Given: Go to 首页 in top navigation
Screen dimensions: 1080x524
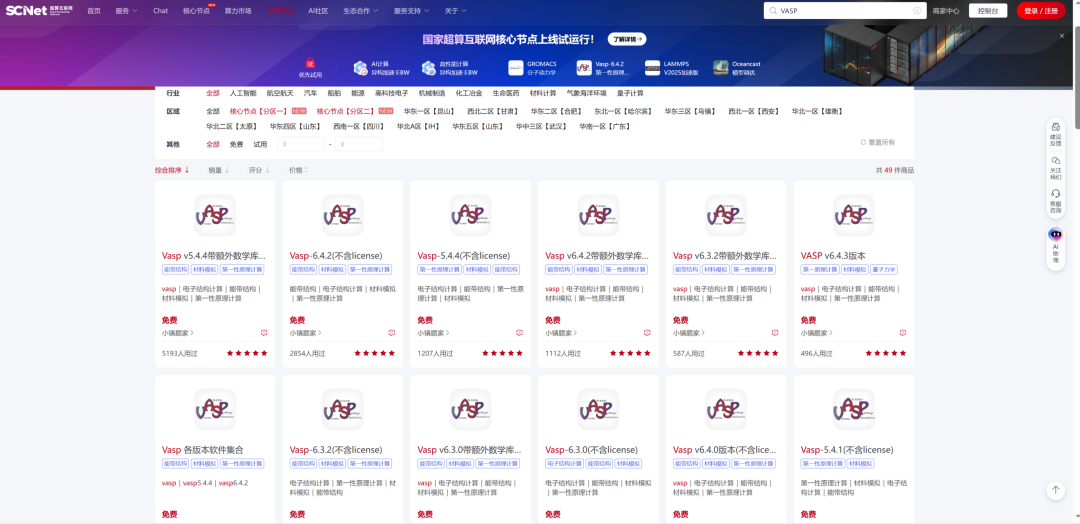Looking at the screenshot, I should pyautogui.click(x=94, y=11).
